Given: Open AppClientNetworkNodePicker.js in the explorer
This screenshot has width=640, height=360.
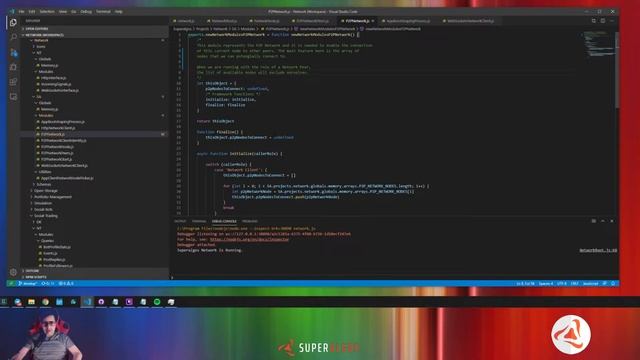Looking at the screenshot, I should (x=67, y=178).
